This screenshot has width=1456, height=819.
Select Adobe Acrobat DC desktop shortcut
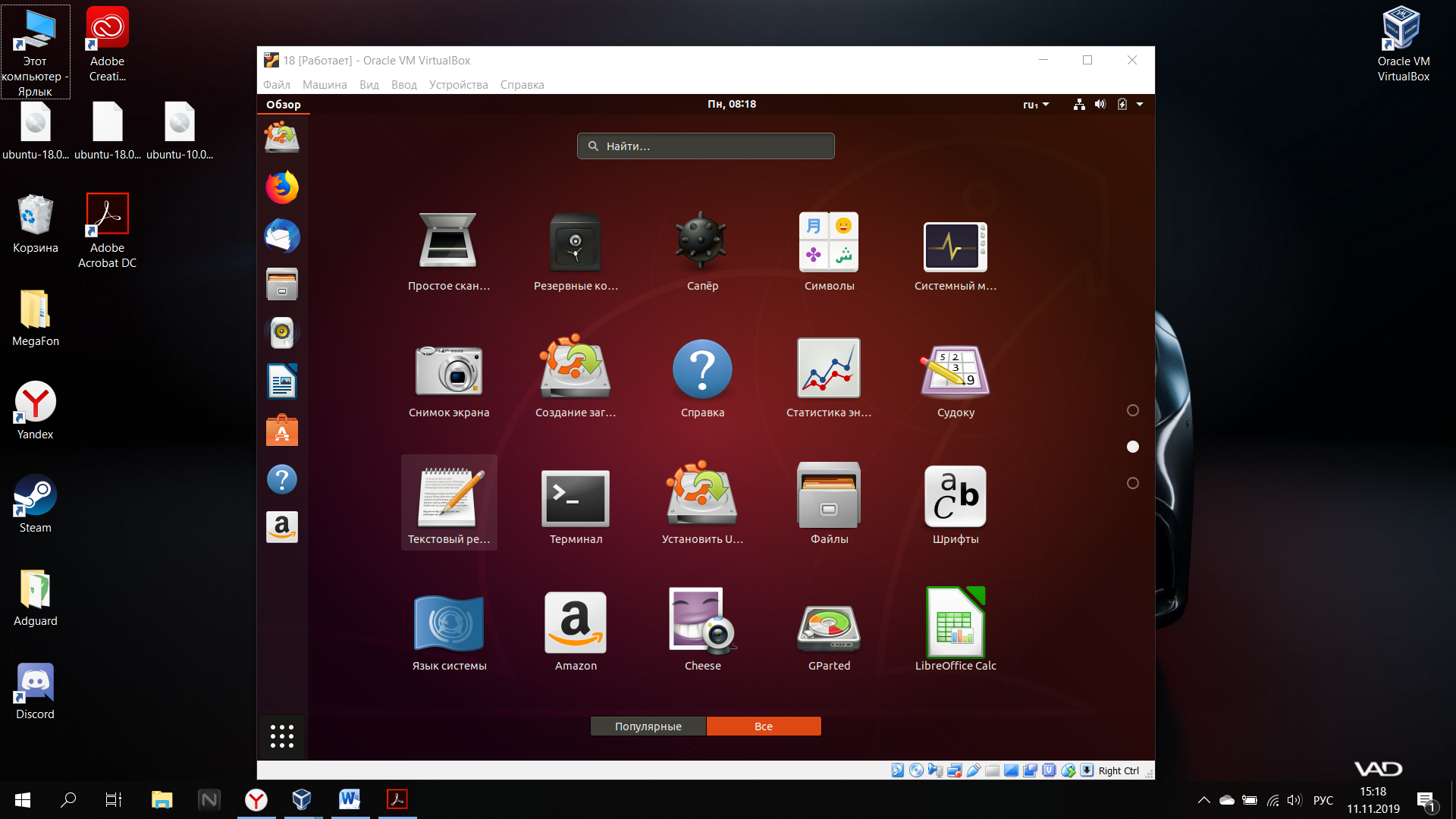(x=107, y=231)
